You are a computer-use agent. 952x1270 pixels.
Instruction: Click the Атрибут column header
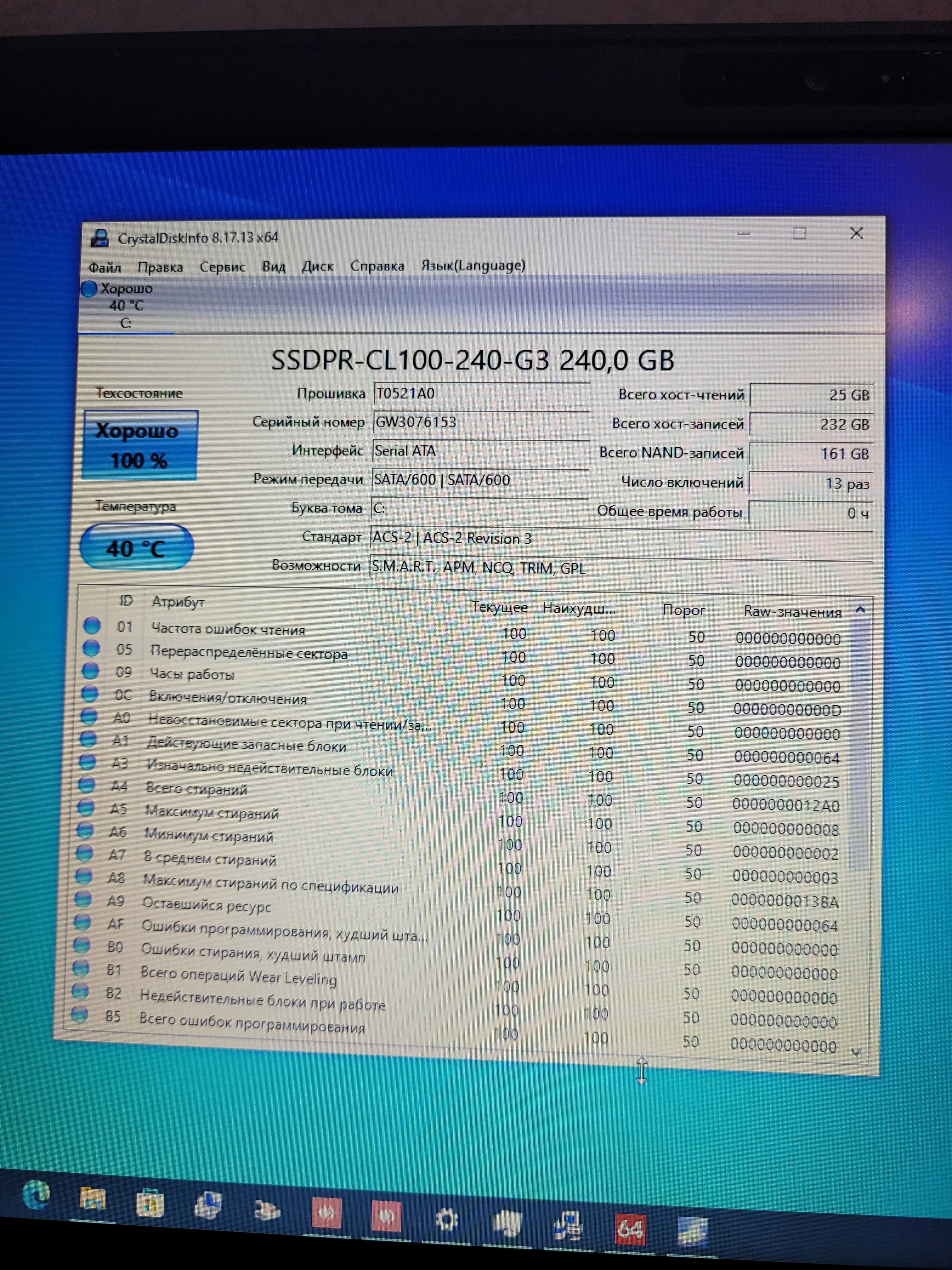pos(178,602)
